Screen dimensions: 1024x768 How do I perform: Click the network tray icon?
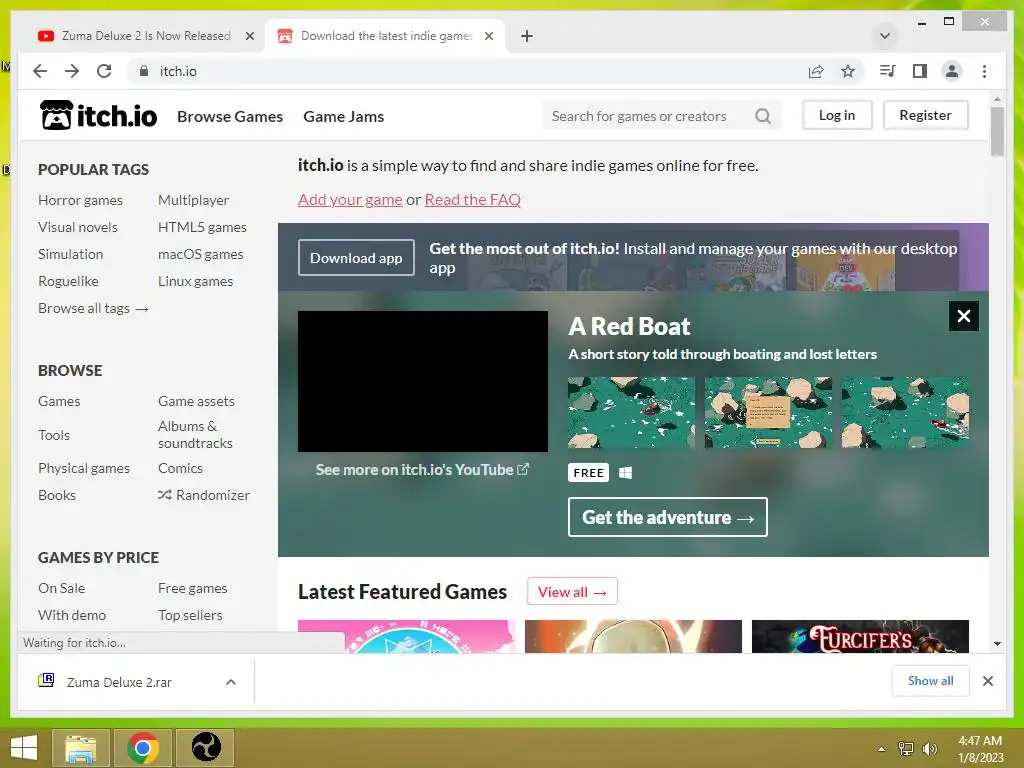click(905, 749)
